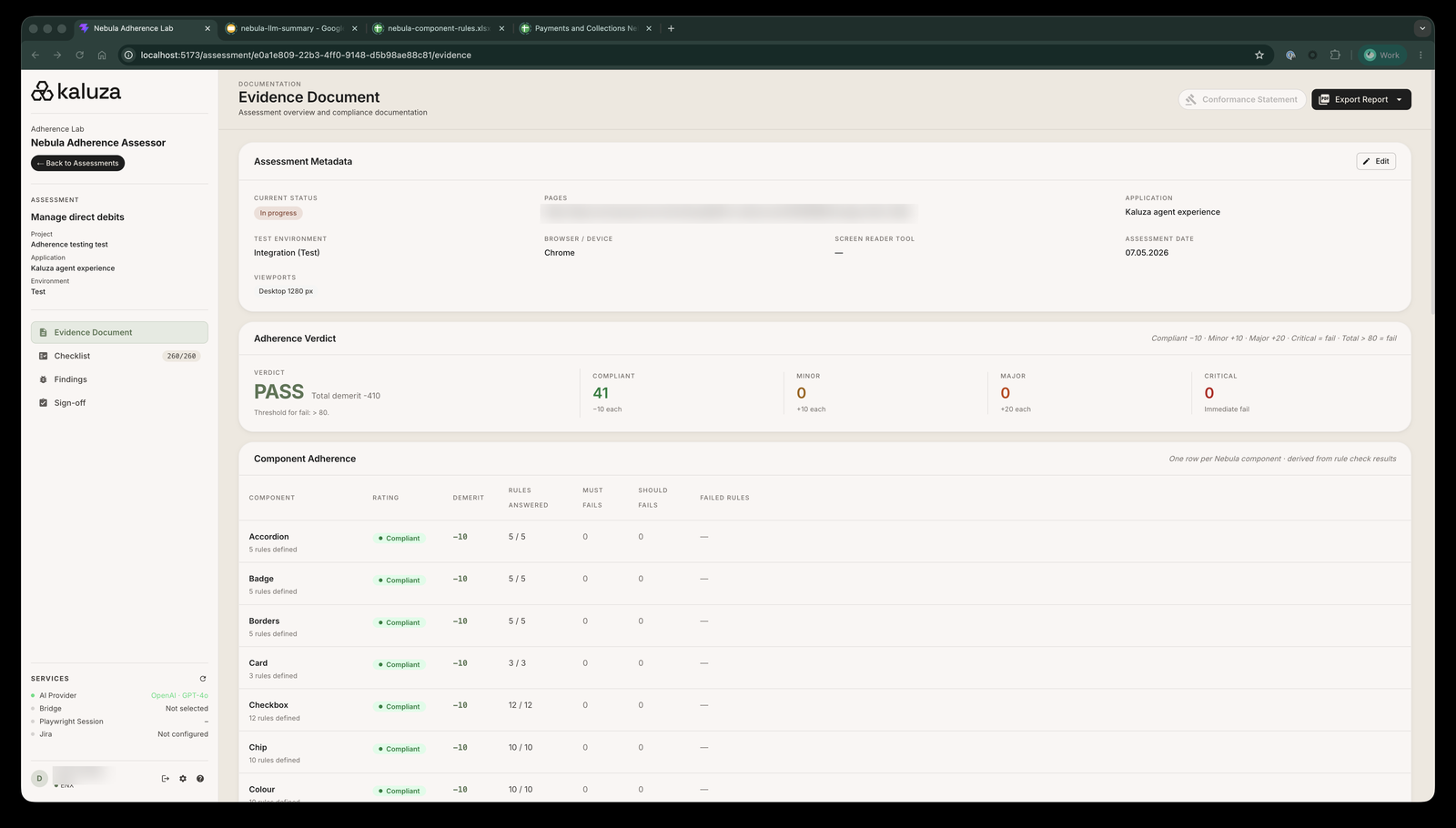The width and height of the screenshot is (1456, 828).
Task: Click the Bridge service row
Action: tap(119, 708)
